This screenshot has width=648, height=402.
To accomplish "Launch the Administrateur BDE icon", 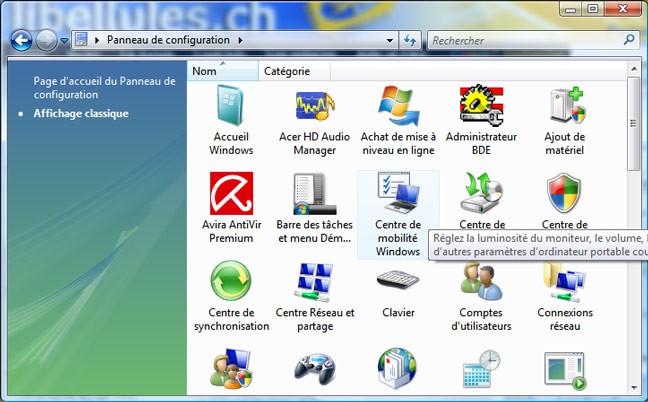I will click(481, 105).
